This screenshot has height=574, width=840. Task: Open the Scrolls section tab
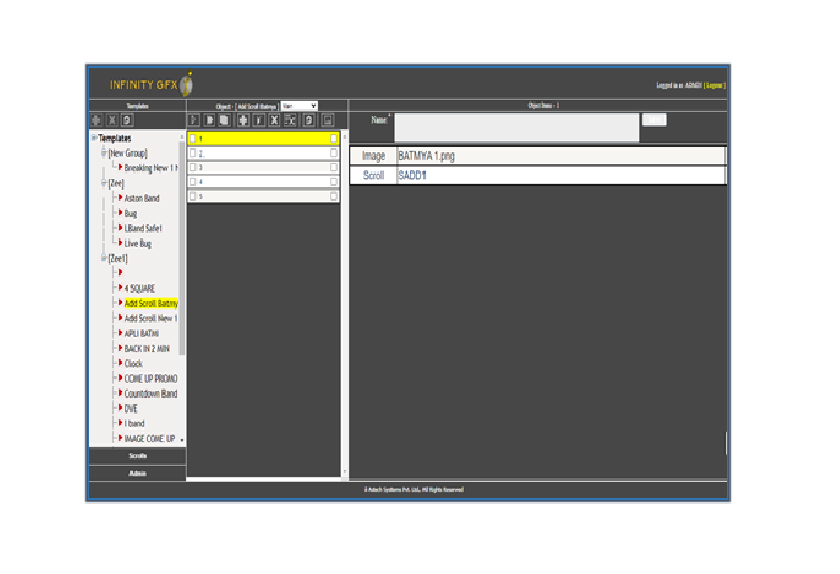[x=137, y=456]
